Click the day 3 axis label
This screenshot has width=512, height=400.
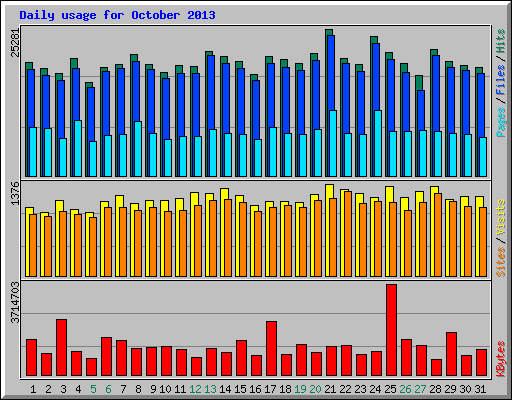tap(63, 389)
